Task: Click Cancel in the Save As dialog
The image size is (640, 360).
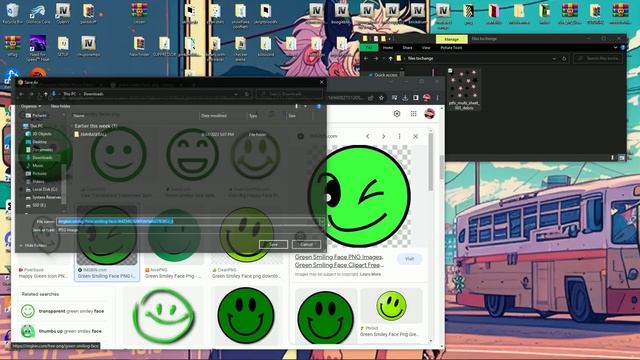Action: coord(306,244)
